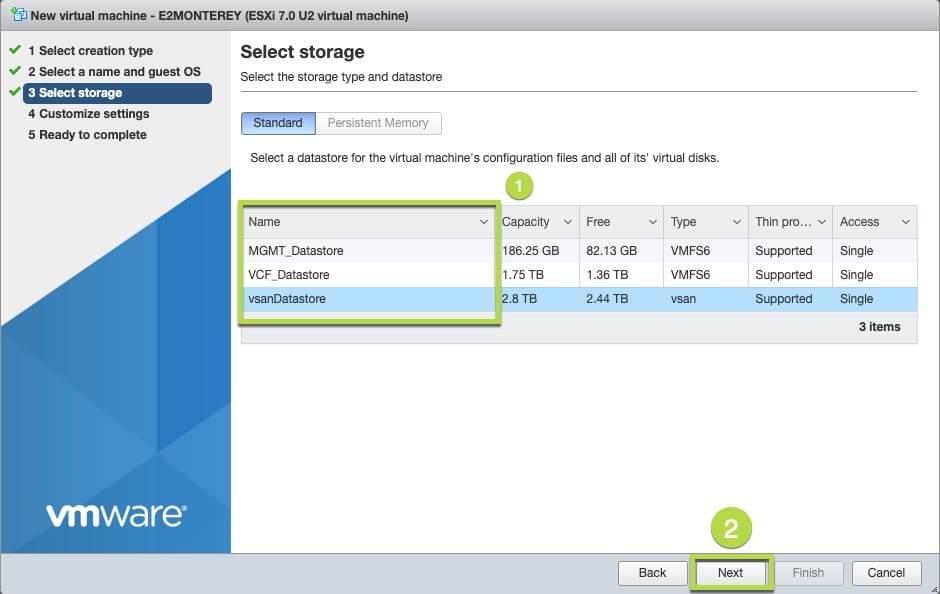Viewport: 940px width, 594px height.
Task: Go to step 1 Select creation type
Action: (x=91, y=51)
